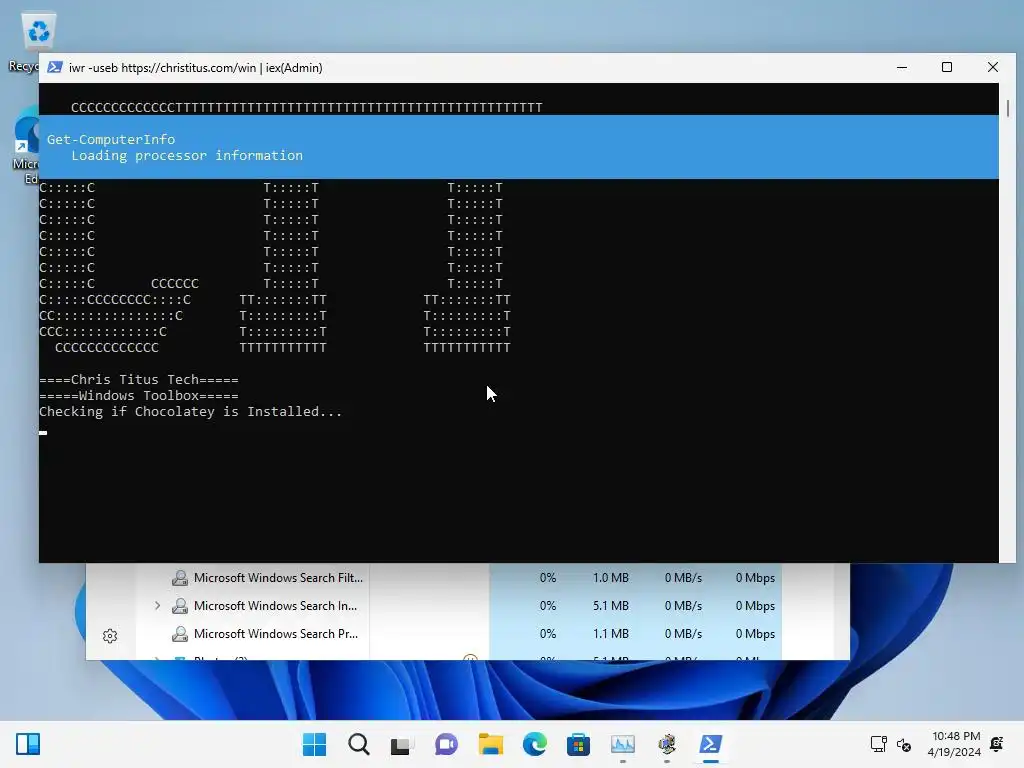Click the PowerShell window scrollbar thumb
Image resolution: width=1024 pixels, height=768 pixels.
click(1008, 108)
